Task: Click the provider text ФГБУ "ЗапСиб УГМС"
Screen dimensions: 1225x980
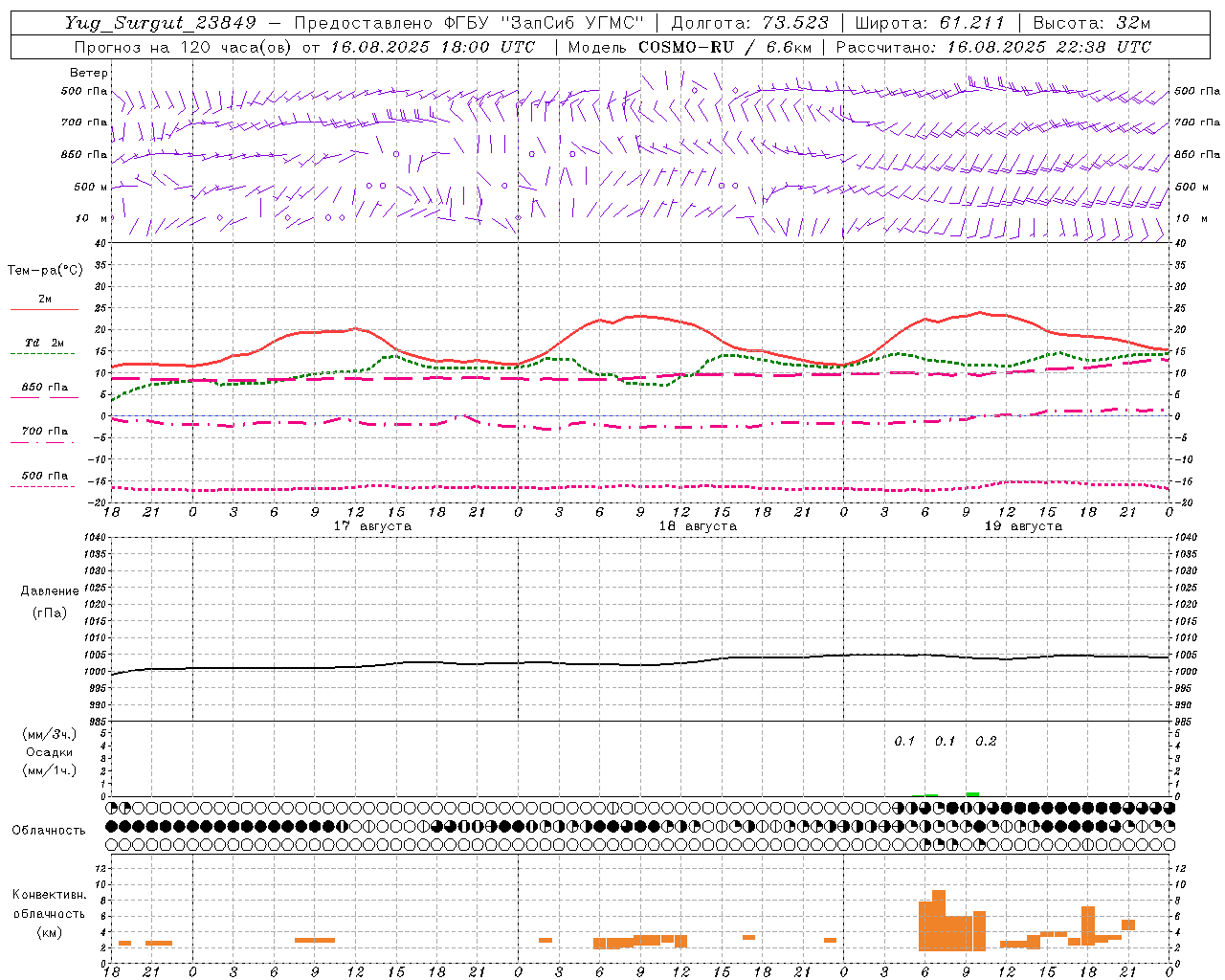Action: click(545, 23)
